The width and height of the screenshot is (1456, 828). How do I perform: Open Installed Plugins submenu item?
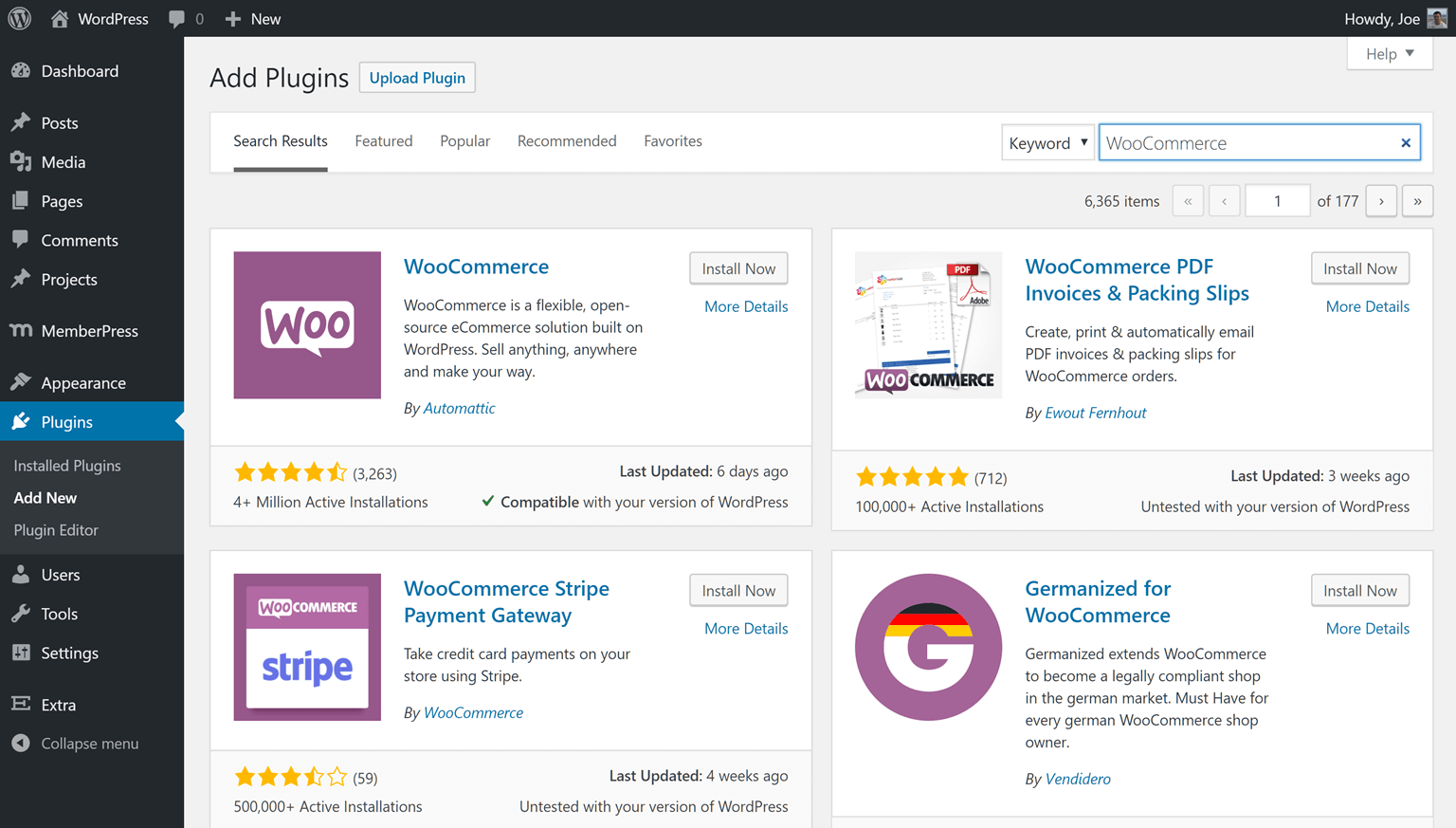pyautogui.click(x=67, y=466)
